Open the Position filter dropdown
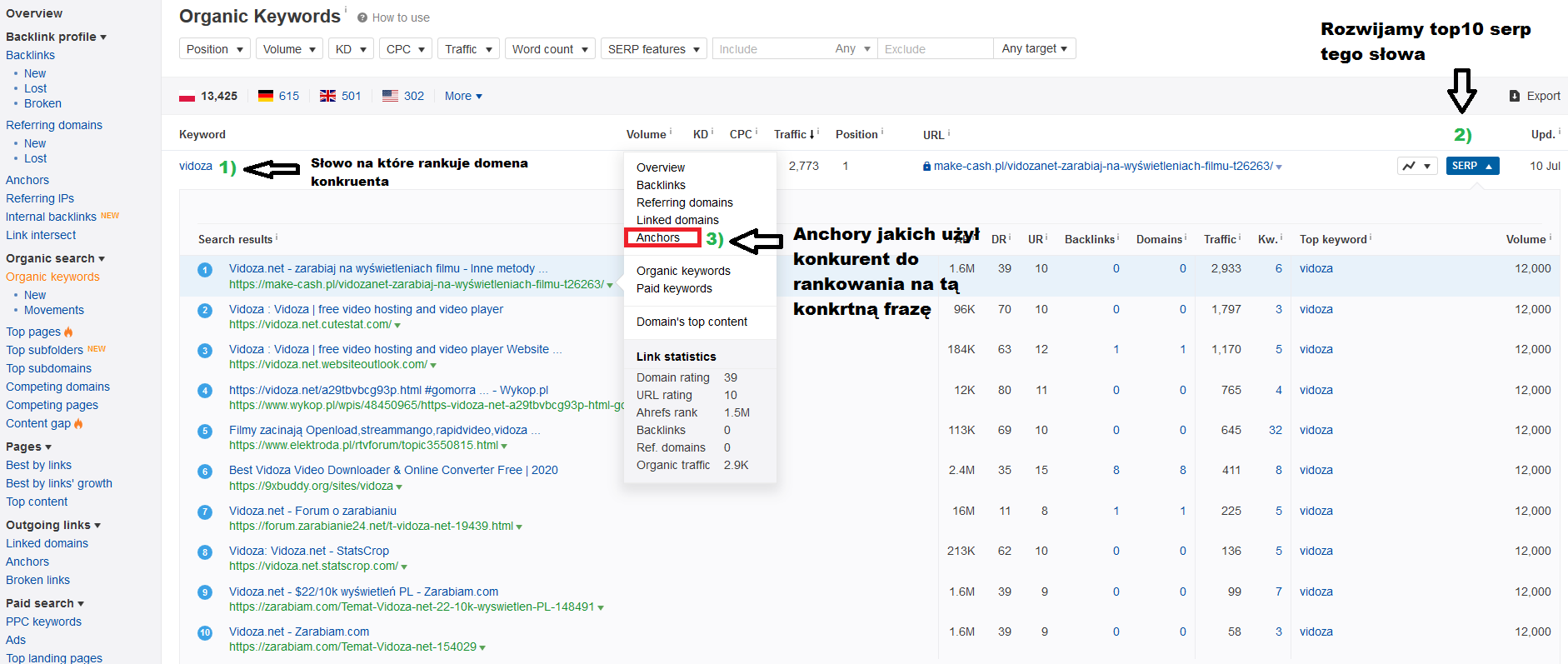 (x=214, y=49)
